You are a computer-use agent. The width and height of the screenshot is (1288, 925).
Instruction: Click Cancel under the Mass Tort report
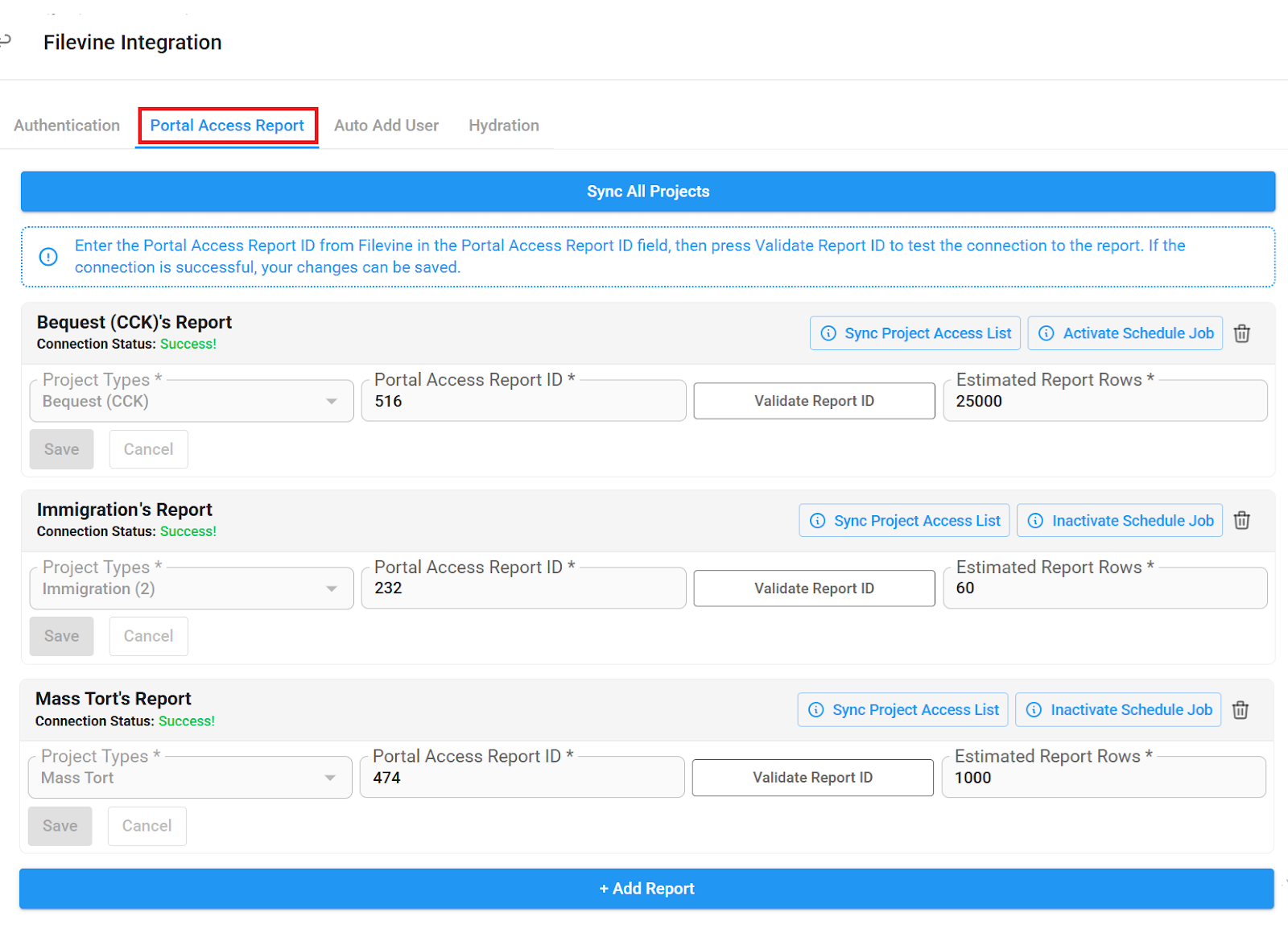pos(147,826)
